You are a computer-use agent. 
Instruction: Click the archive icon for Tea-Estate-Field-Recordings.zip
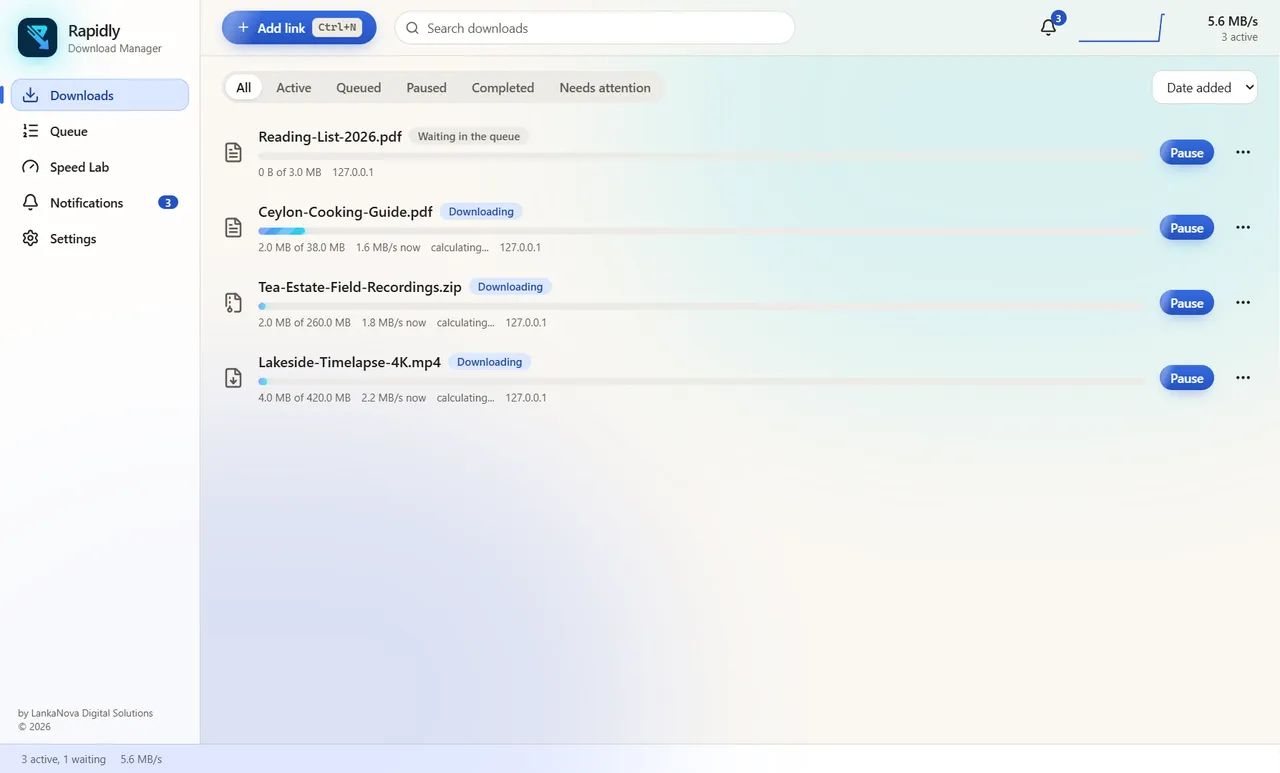pyautogui.click(x=233, y=303)
